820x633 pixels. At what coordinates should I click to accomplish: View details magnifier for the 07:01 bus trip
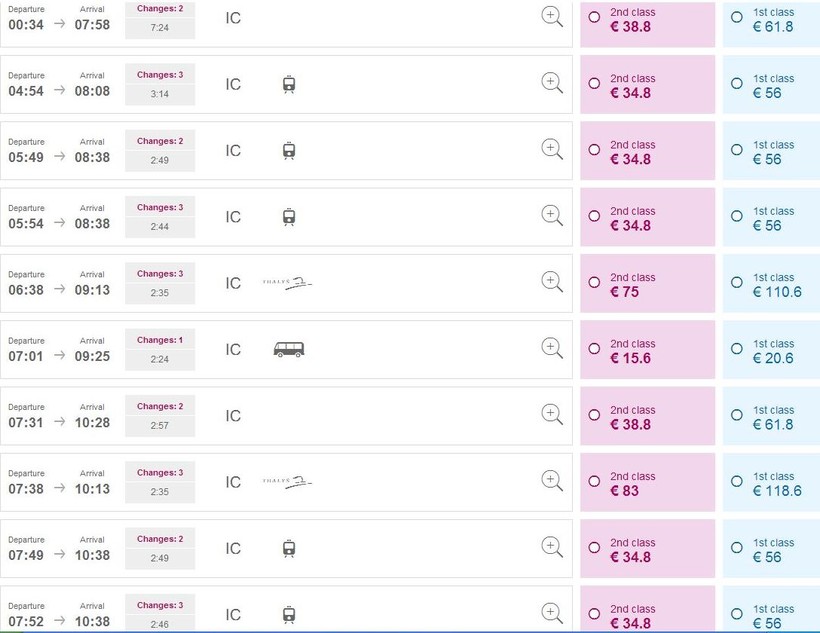pyautogui.click(x=552, y=348)
